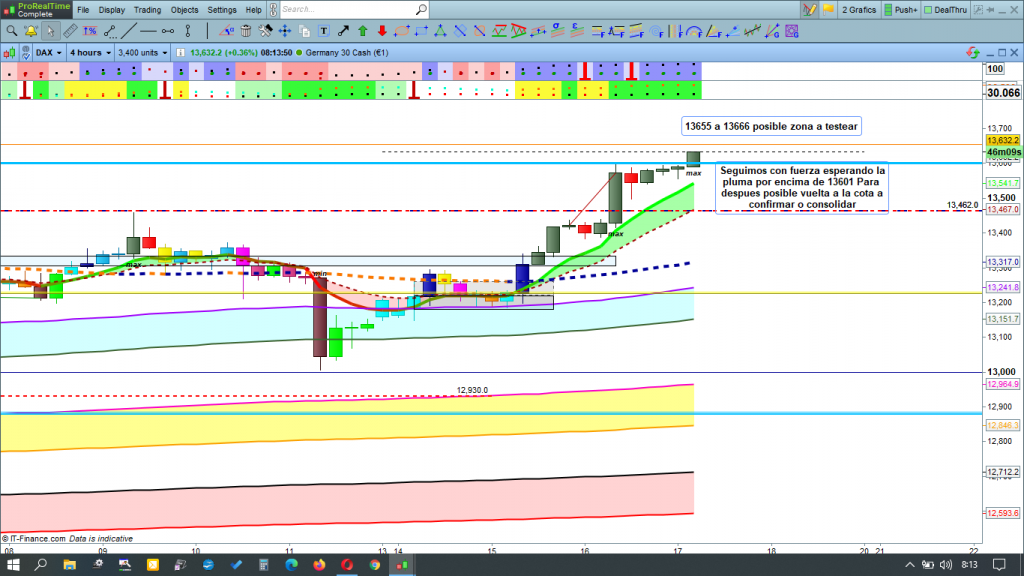Expand the 4 hours timeframe dropdown
Screen dimensions: 1024x576
(x=91, y=52)
